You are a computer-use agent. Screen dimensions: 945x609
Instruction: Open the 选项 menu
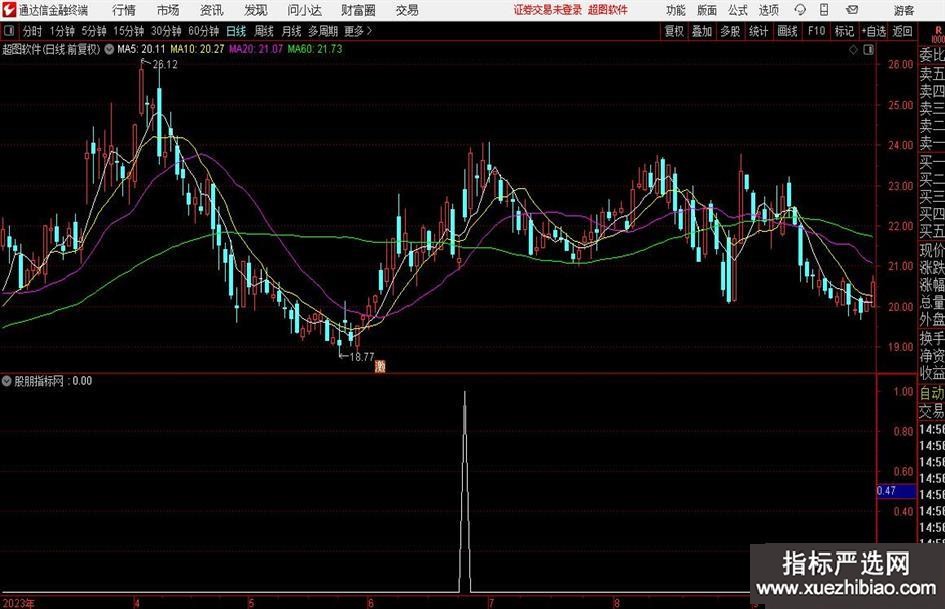point(768,10)
